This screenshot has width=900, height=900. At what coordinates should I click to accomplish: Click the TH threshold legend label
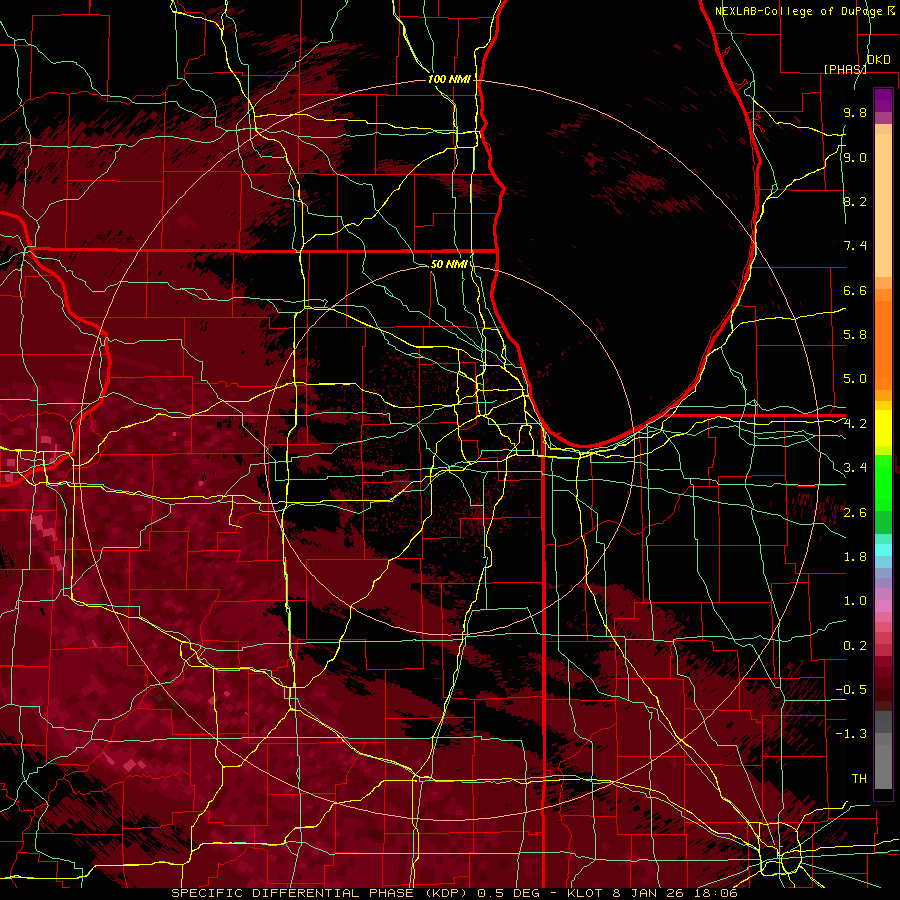859,779
